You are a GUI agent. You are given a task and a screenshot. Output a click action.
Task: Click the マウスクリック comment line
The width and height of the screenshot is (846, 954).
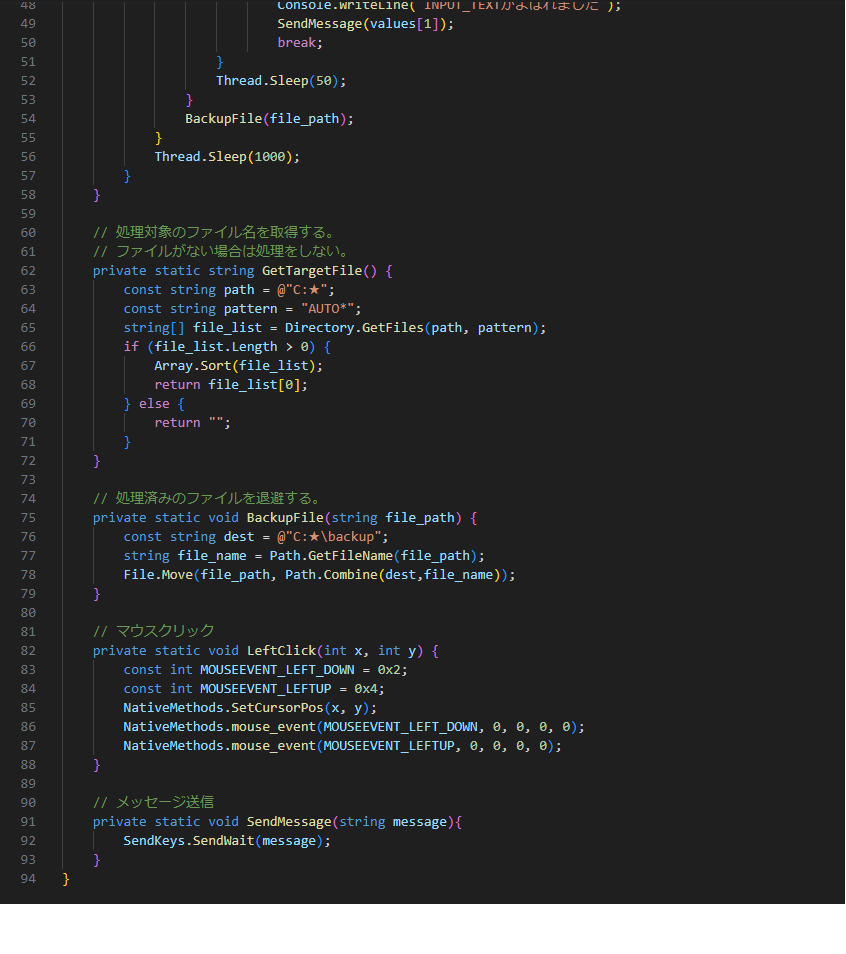tap(153, 632)
